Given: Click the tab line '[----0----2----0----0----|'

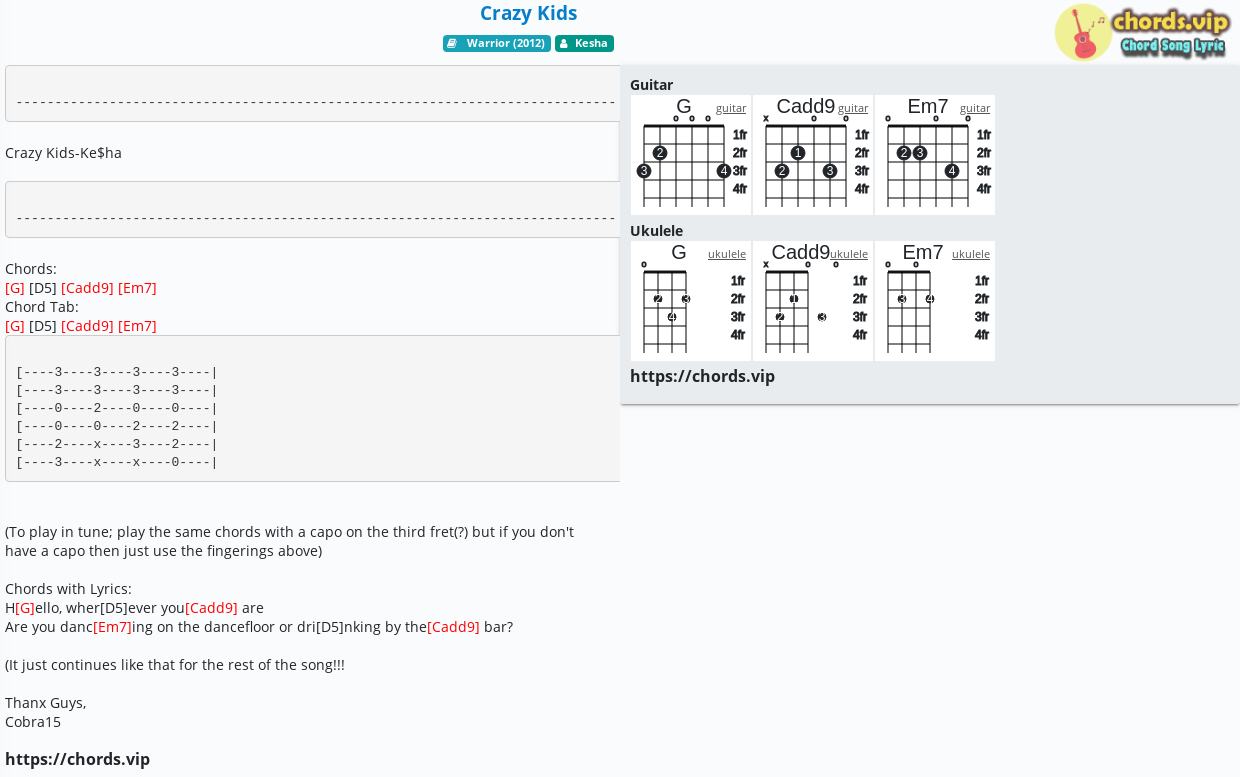Looking at the screenshot, I should click(117, 408).
